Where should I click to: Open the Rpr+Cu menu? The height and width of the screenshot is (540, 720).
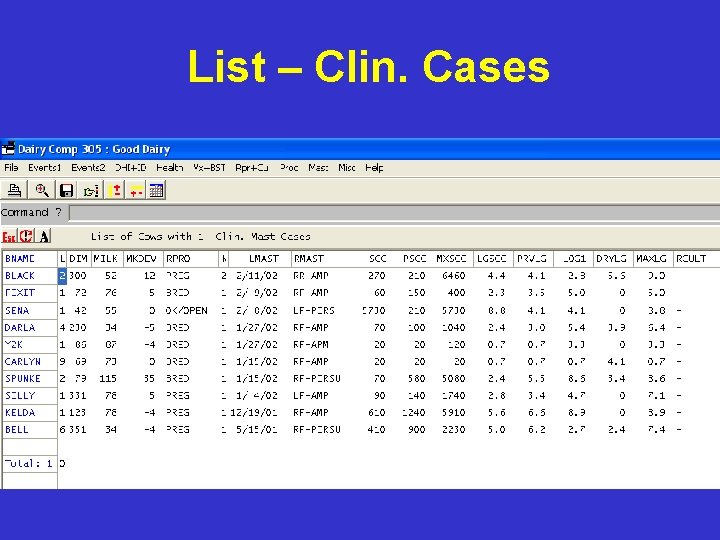click(x=252, y=168)
